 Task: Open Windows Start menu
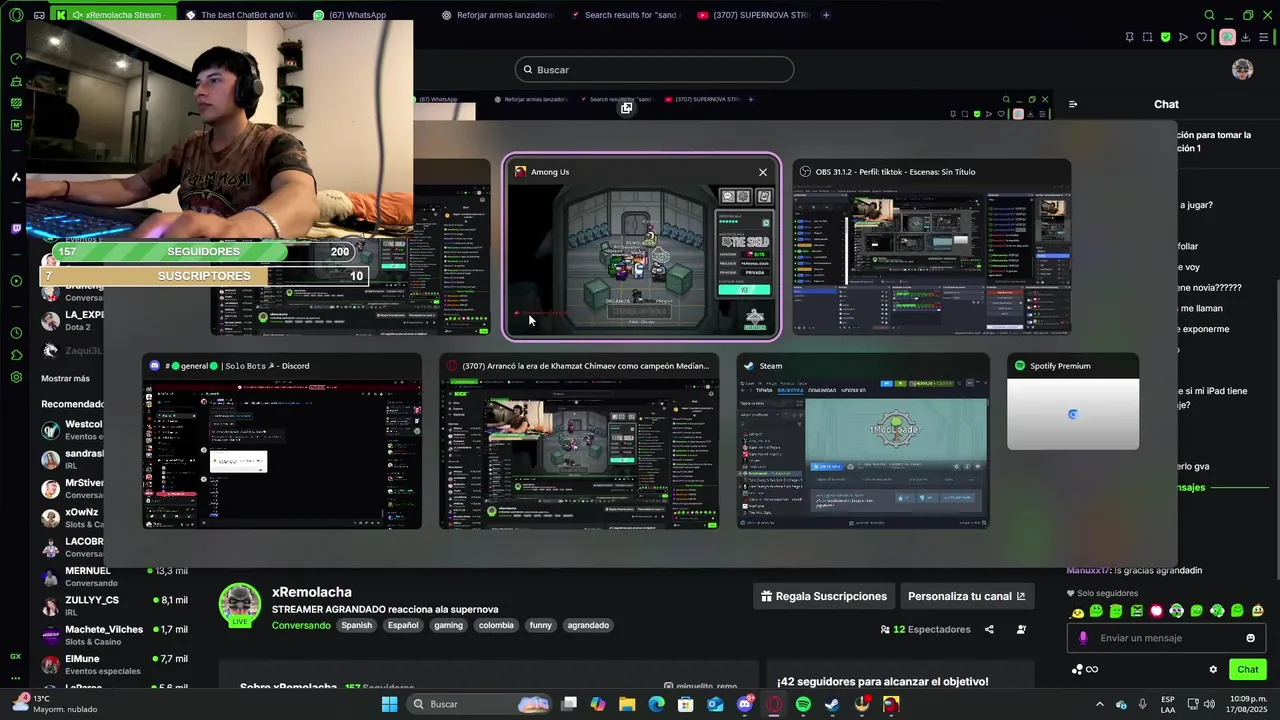(x=389, y=704)
